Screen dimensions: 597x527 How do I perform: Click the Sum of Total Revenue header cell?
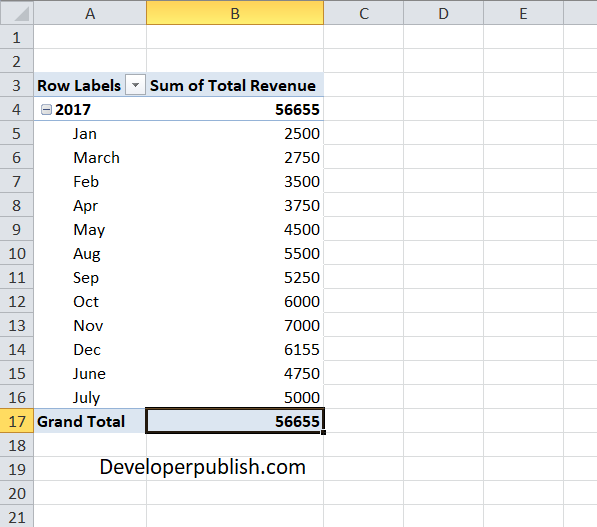pyautogui.click(x=235, y=85)
